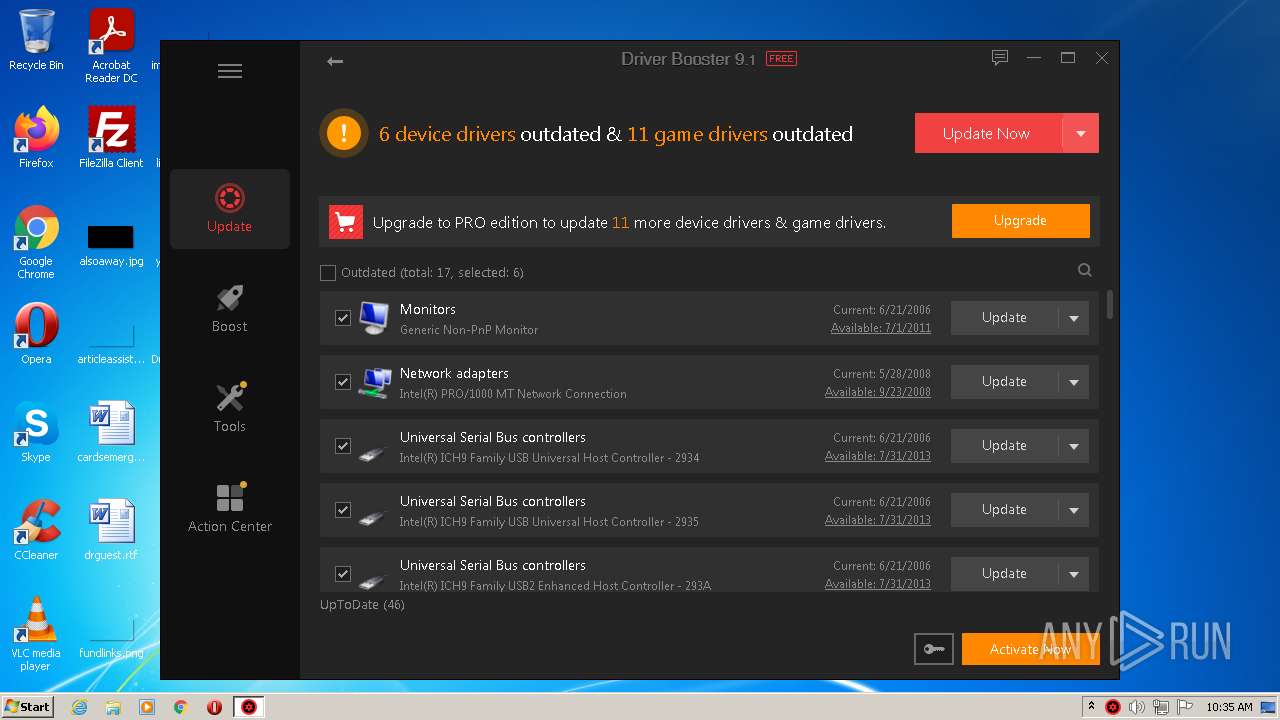Expand Update dropdown for USB Controller 2935
This screenshot has width=1280, height=720.
click(x=1074, y=510)
